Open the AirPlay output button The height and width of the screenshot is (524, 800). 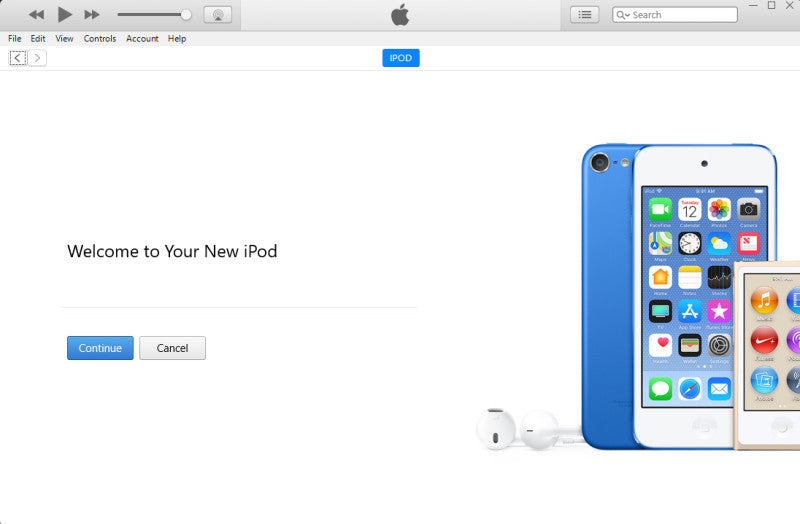point(218,15)
